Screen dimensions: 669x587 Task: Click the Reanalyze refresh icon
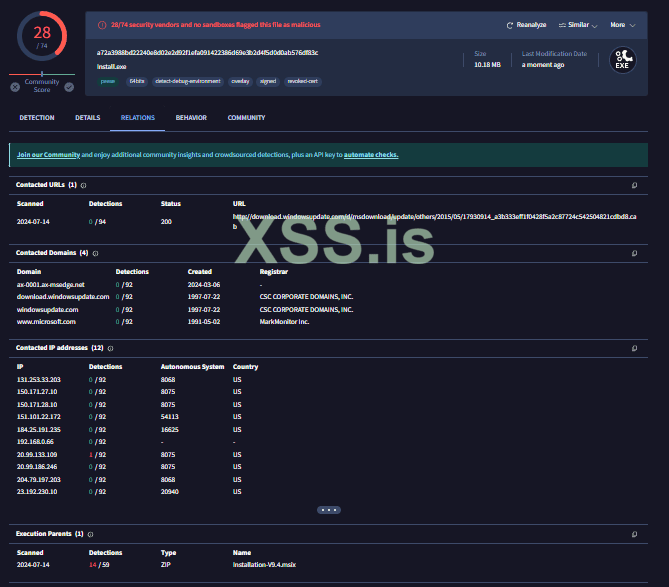510,25
